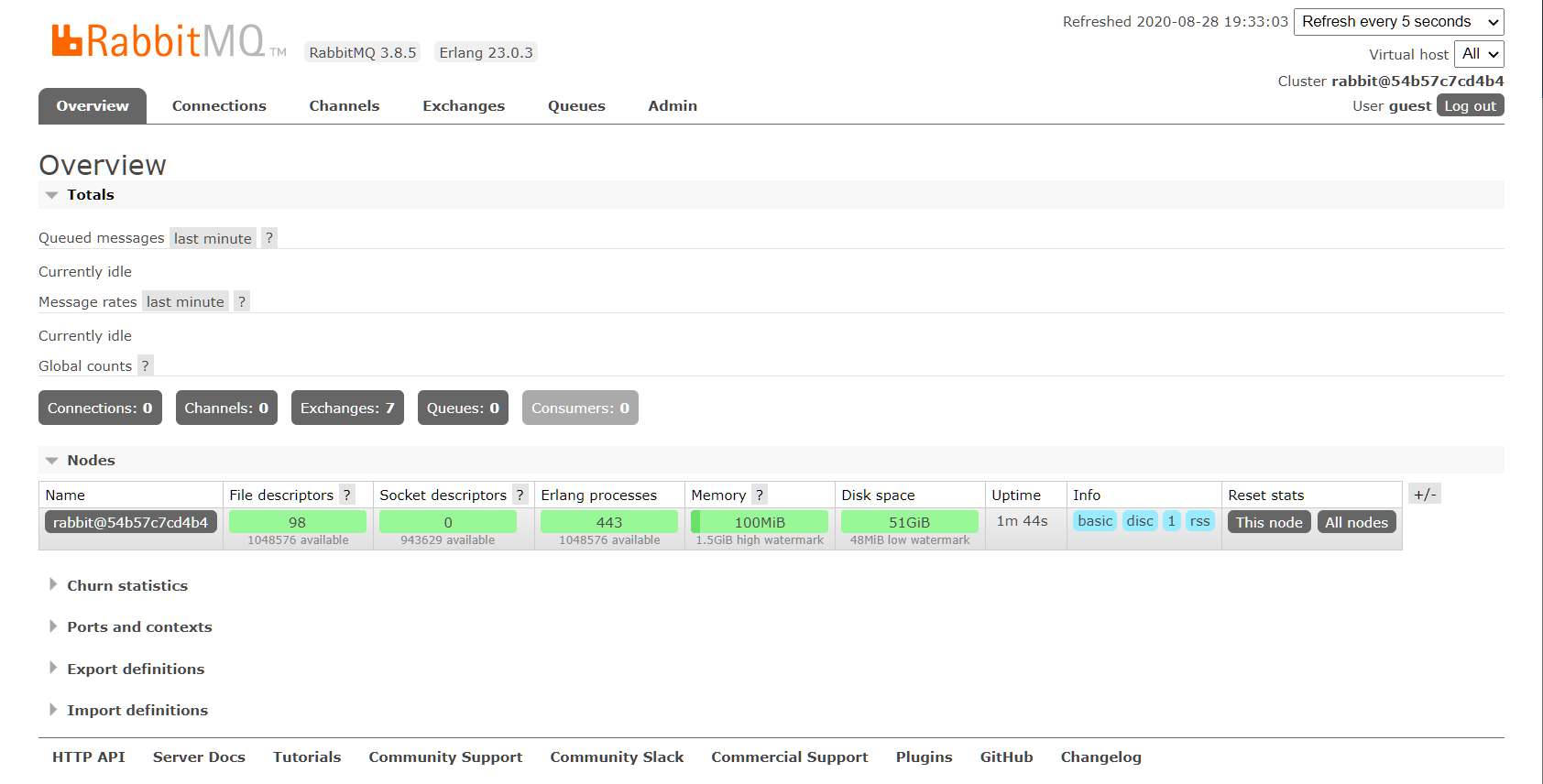Click the Socket descriptors help icon

point(520,495)
